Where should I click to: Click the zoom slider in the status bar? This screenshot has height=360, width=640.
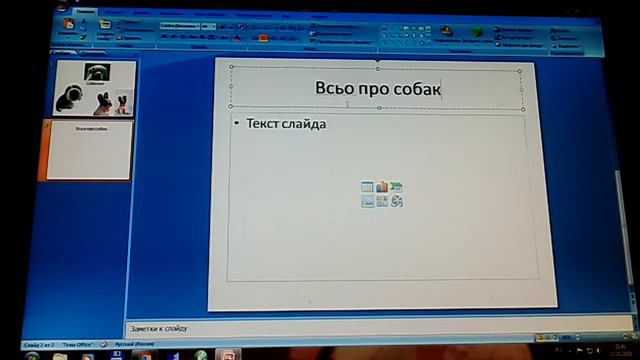pyautogui.click(x=600, y=337)
